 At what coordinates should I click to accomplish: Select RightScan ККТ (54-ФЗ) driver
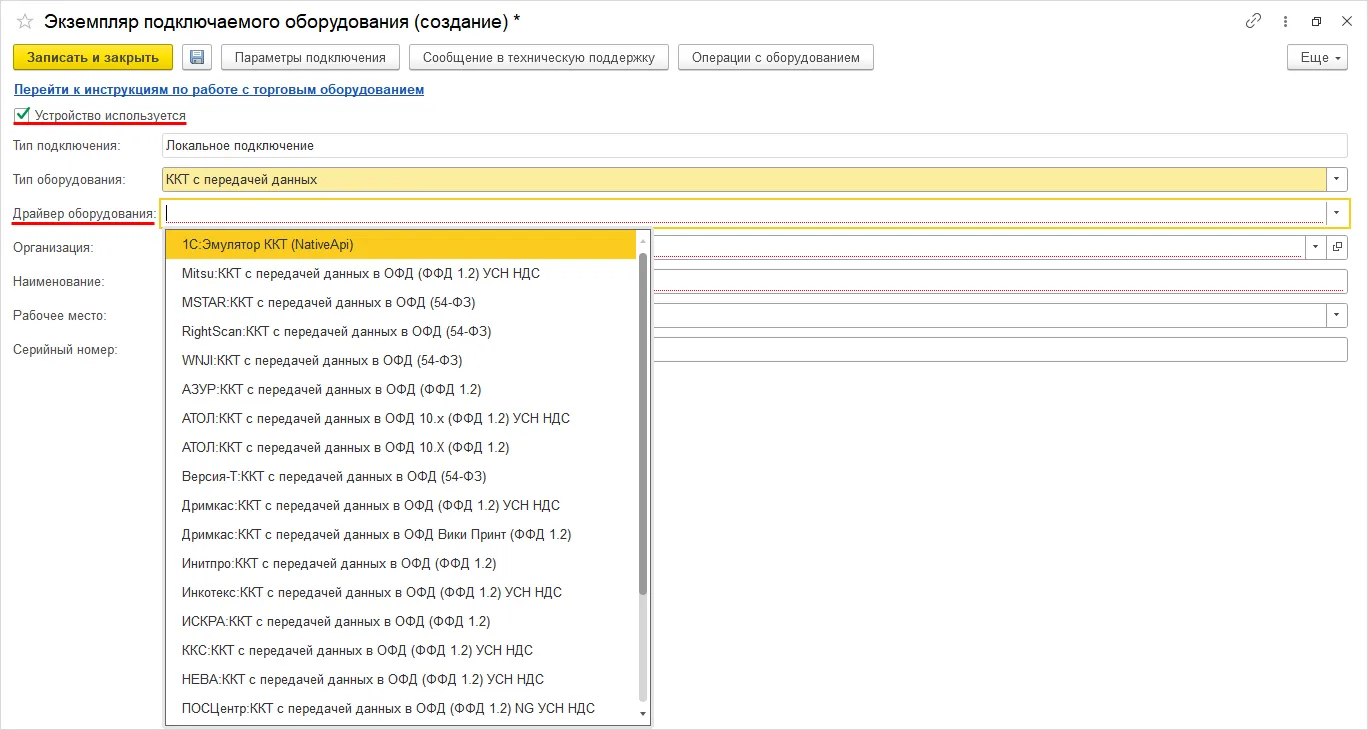click(402, 331)
